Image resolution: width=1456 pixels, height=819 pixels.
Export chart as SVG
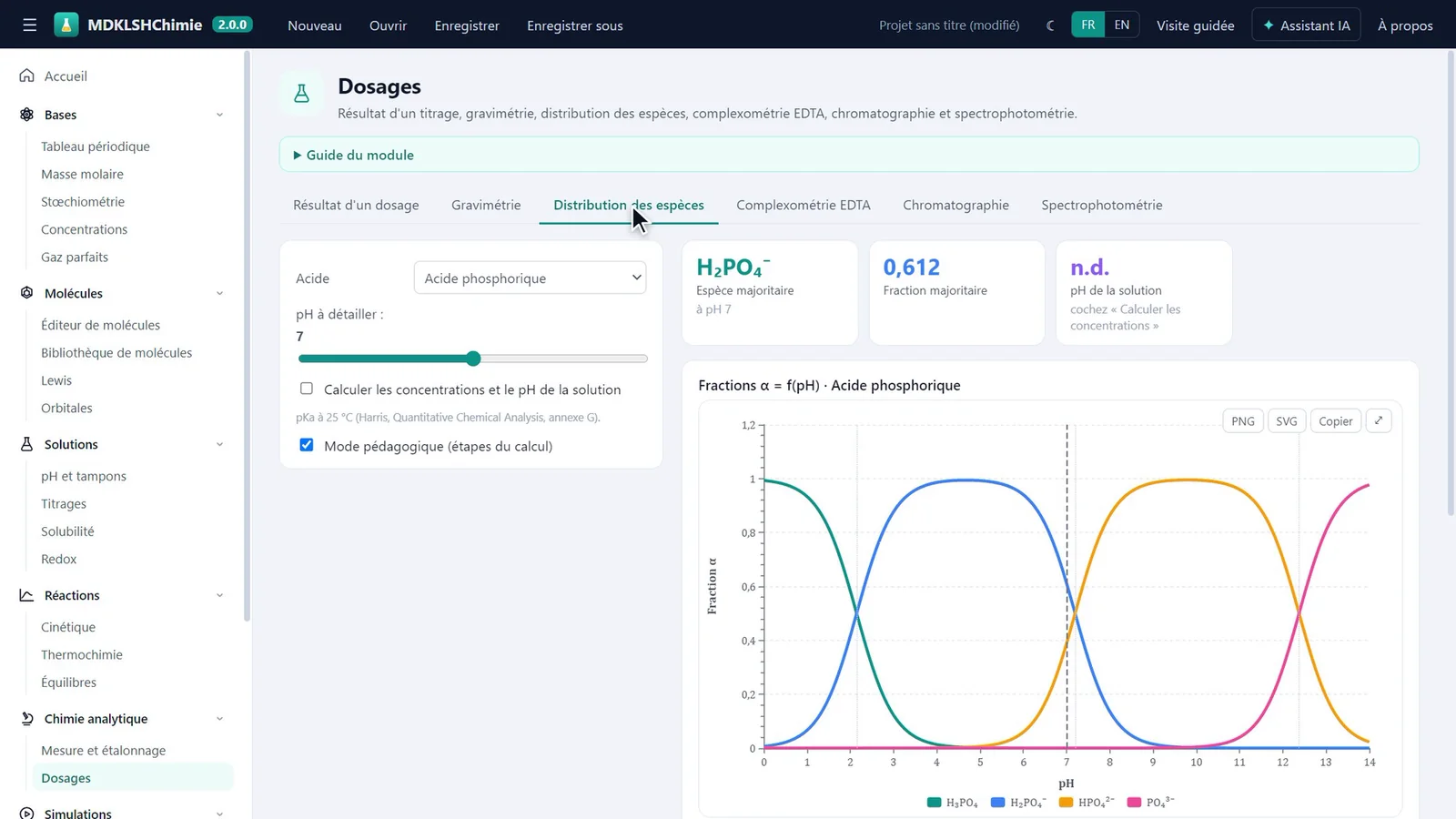click(1287, 420)
